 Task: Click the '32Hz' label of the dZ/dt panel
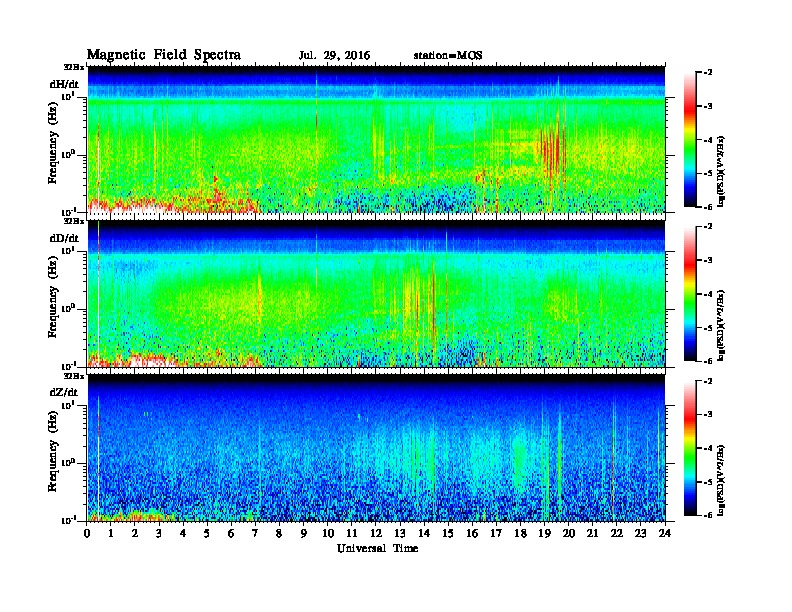[73, 376]
